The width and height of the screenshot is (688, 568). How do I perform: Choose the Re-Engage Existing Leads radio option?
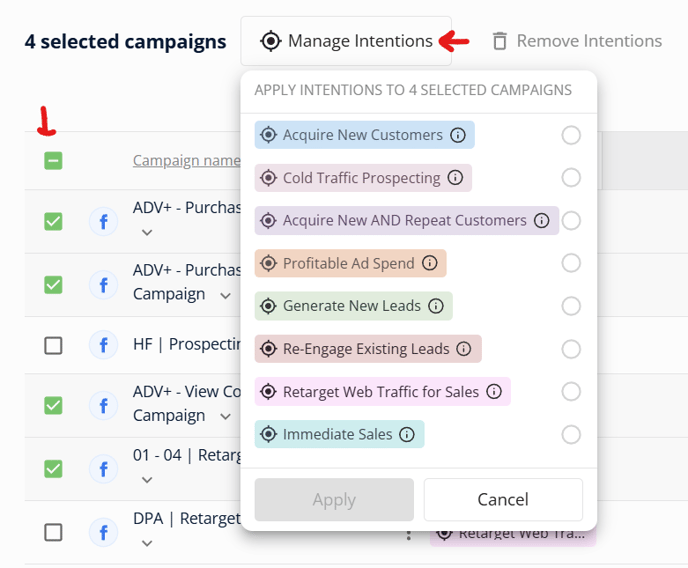coord(571,349)
